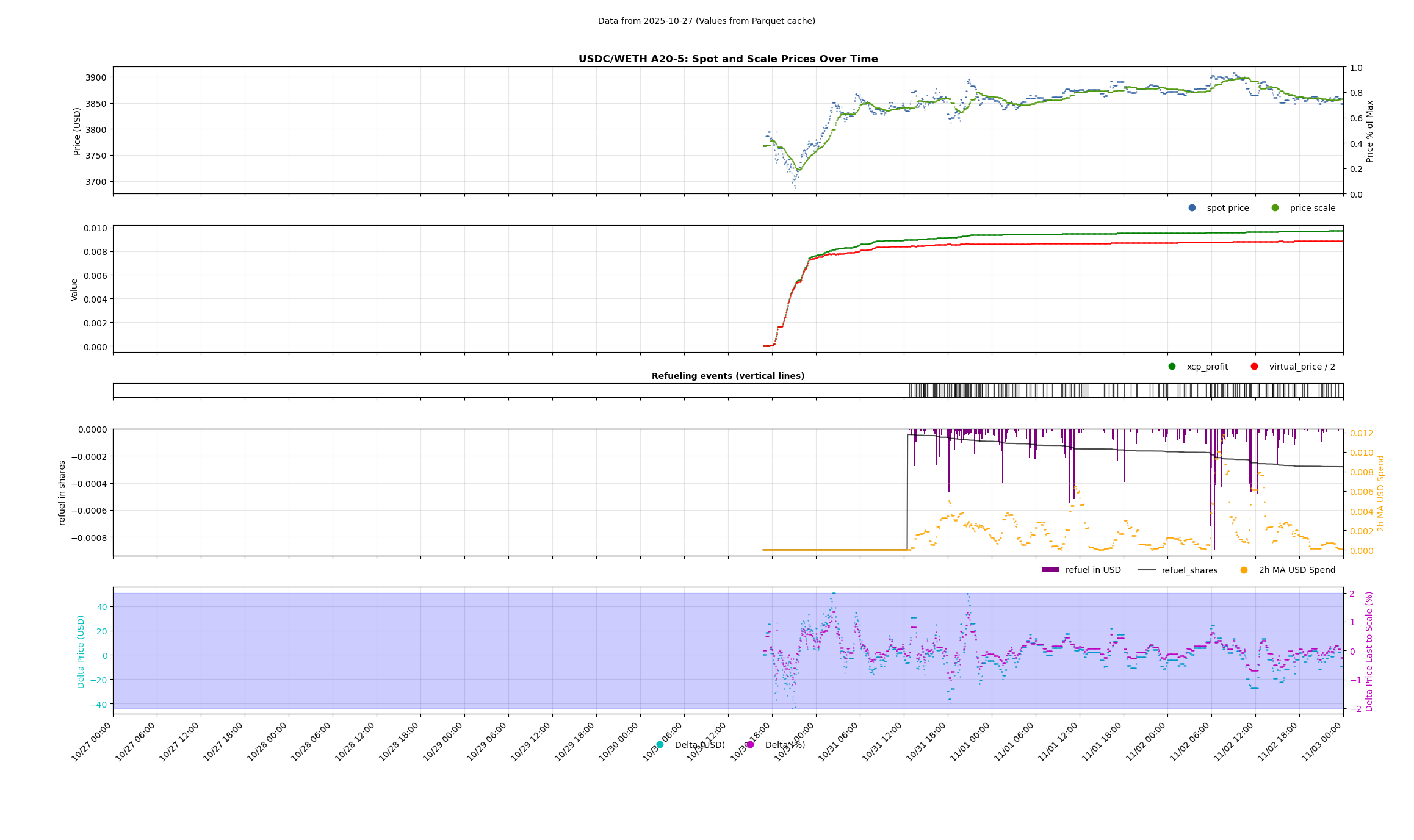Click the magenta Delta (%) legend marker
This screenshot has width=1414, height=840.
coord(750,745)
